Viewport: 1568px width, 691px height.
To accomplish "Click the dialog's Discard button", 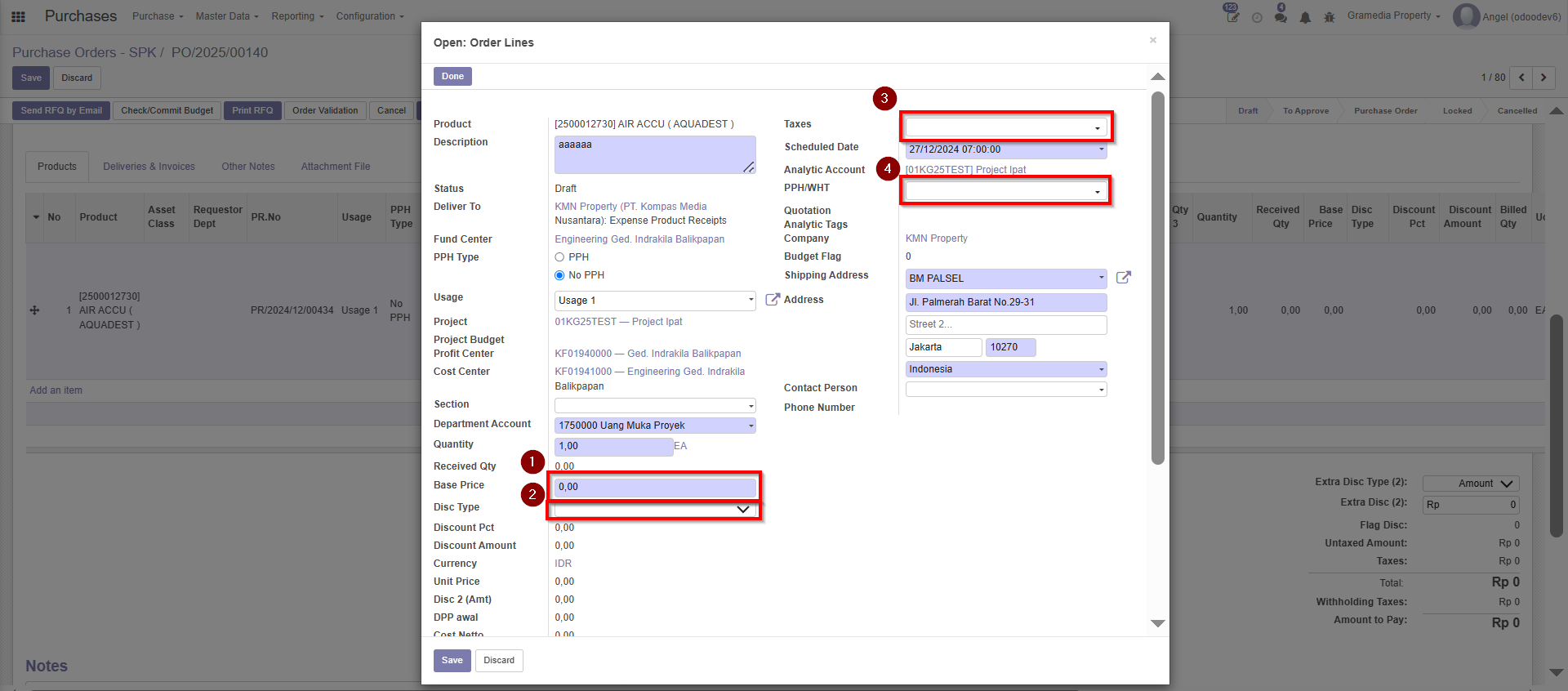I will click(x=499, y=660).
